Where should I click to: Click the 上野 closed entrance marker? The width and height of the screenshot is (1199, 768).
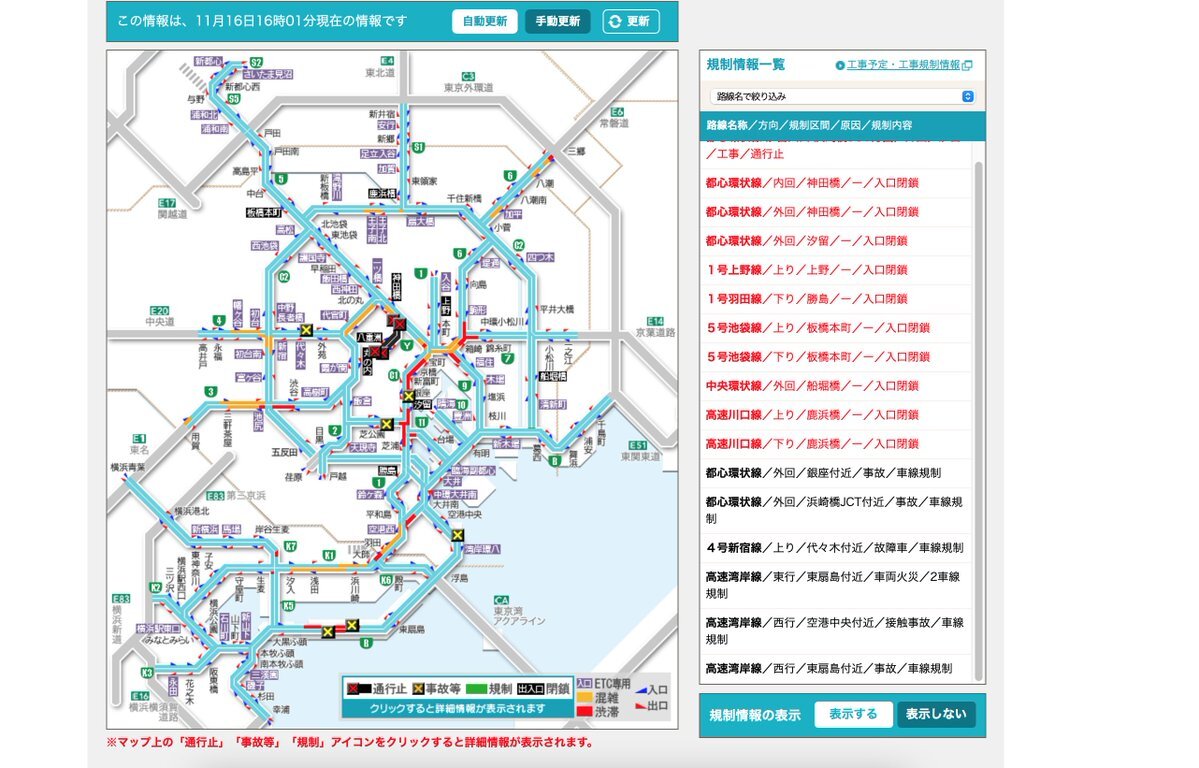(446, 306)
